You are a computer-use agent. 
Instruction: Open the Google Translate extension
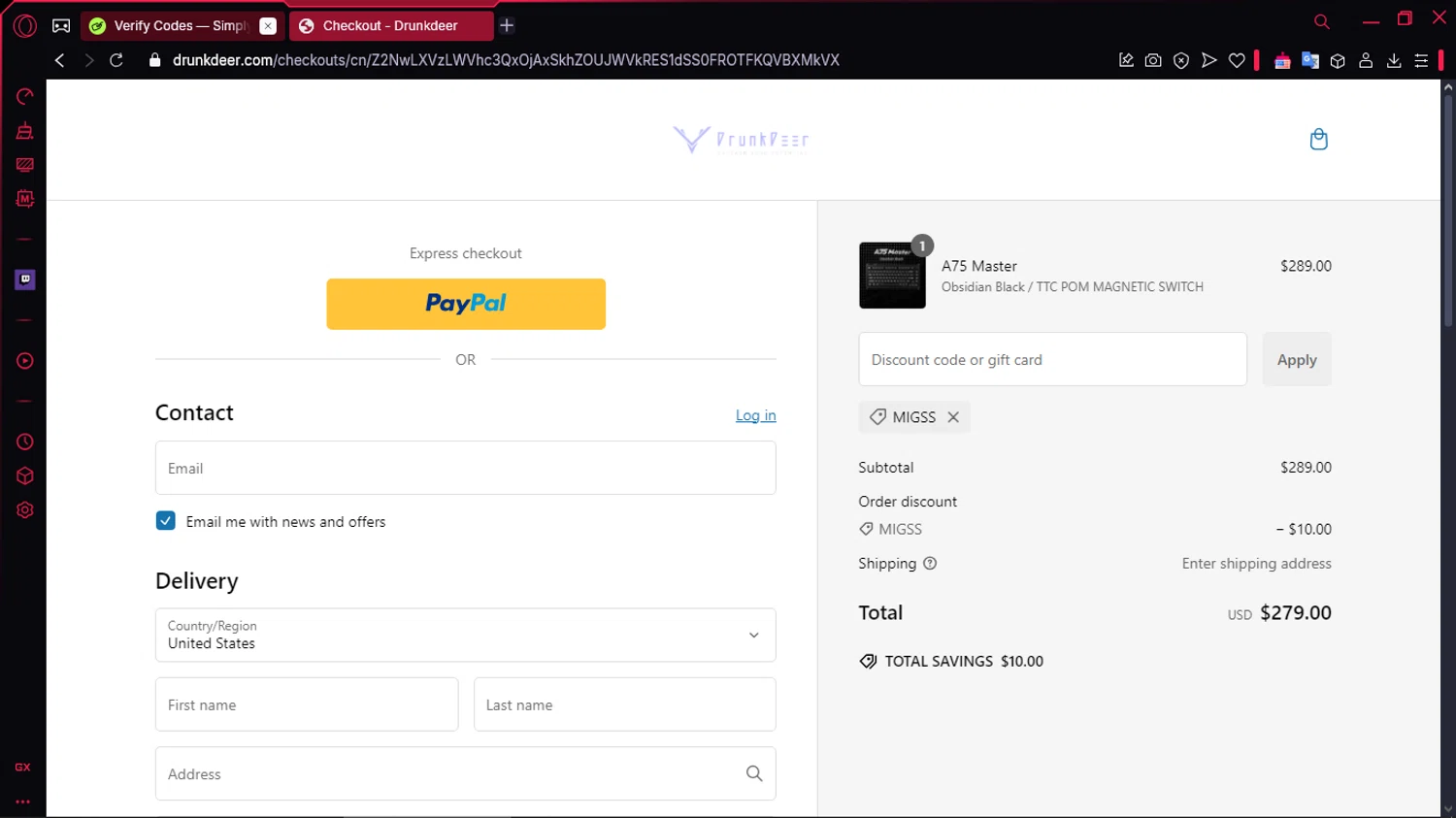1310,60
